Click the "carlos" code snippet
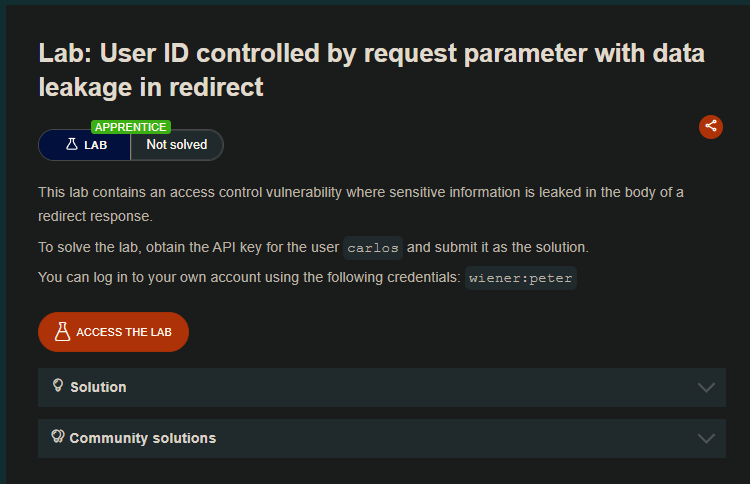The height and width of the screenshot is (484, 750). [373, 248]
